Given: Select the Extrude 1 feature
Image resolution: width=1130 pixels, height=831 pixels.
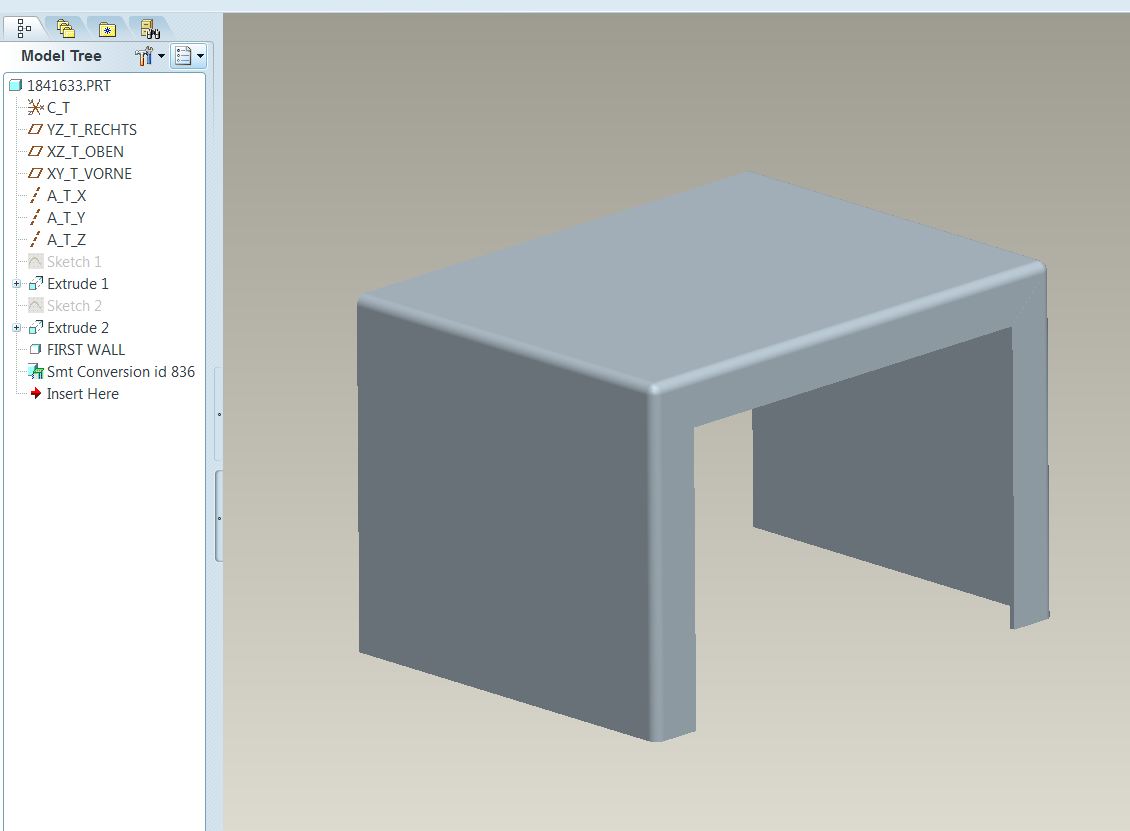Looking at the screenshot, I should (78, 284).
